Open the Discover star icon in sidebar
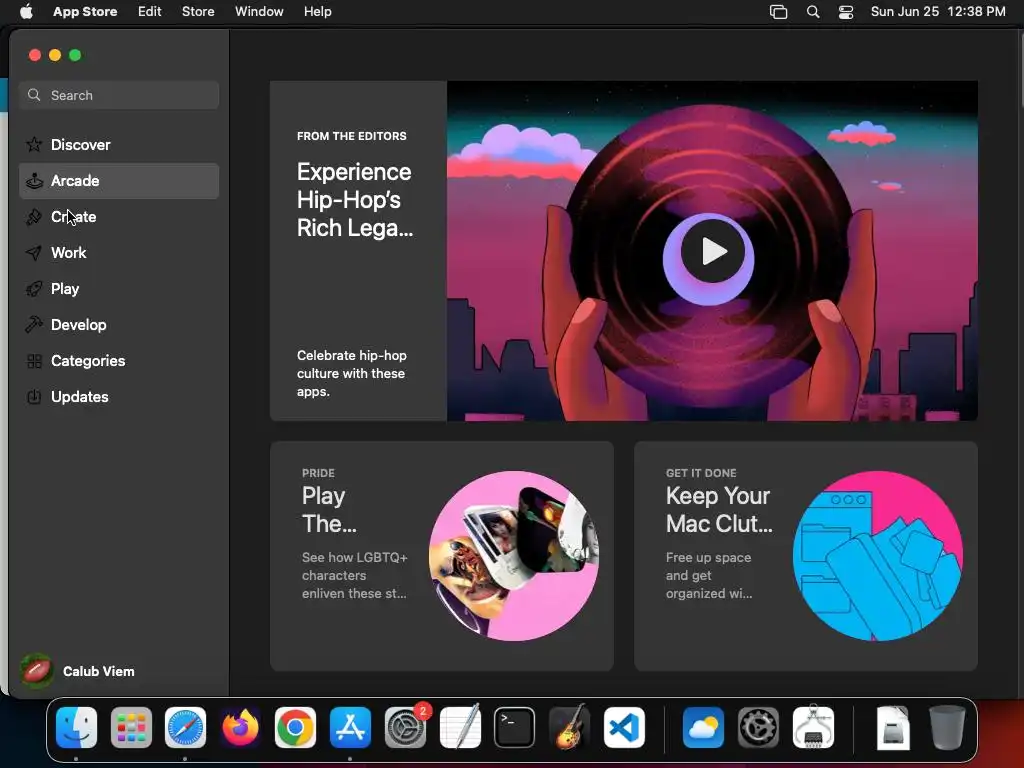This screenshot has width=1024, height=768. (x=34, y=144)
